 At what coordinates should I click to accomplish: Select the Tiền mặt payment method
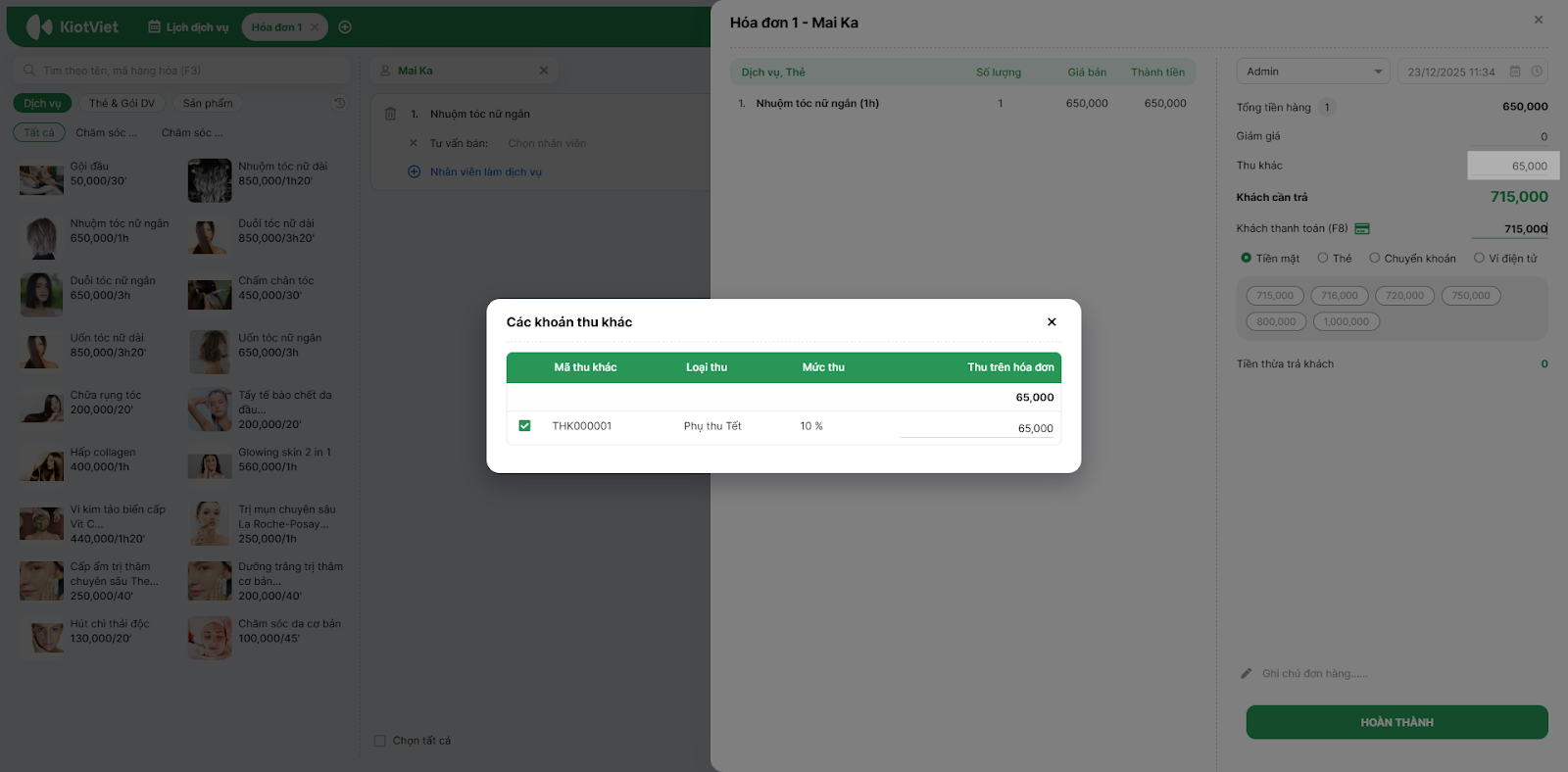point(1270,259)
